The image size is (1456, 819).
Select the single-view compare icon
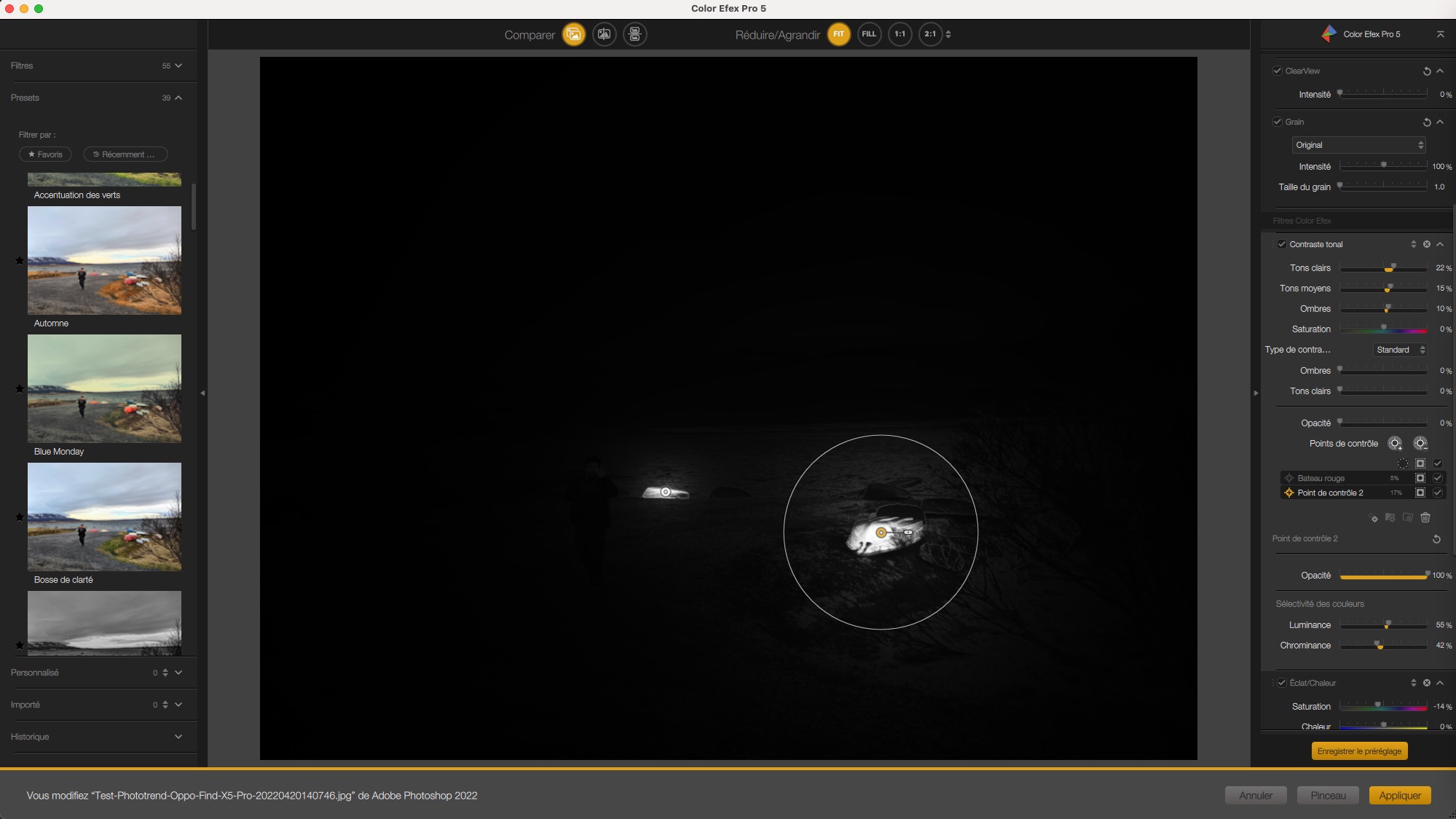click(x=574, y=34)
